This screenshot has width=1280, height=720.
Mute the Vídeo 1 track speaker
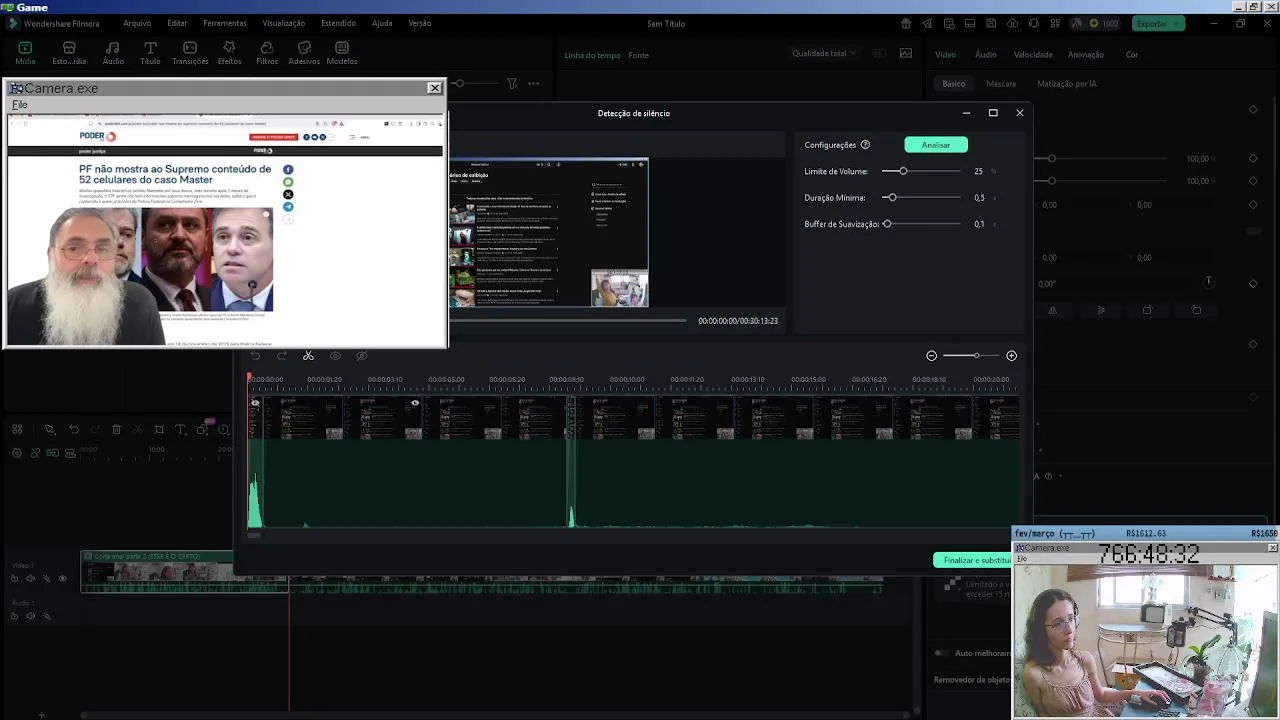[x=30, y=579]
